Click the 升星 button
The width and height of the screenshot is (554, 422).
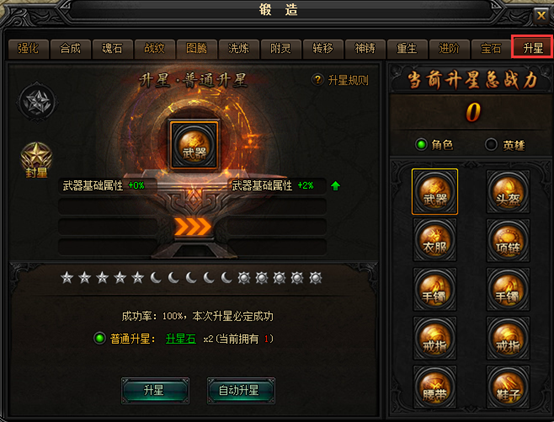click(x=155, y=391)
